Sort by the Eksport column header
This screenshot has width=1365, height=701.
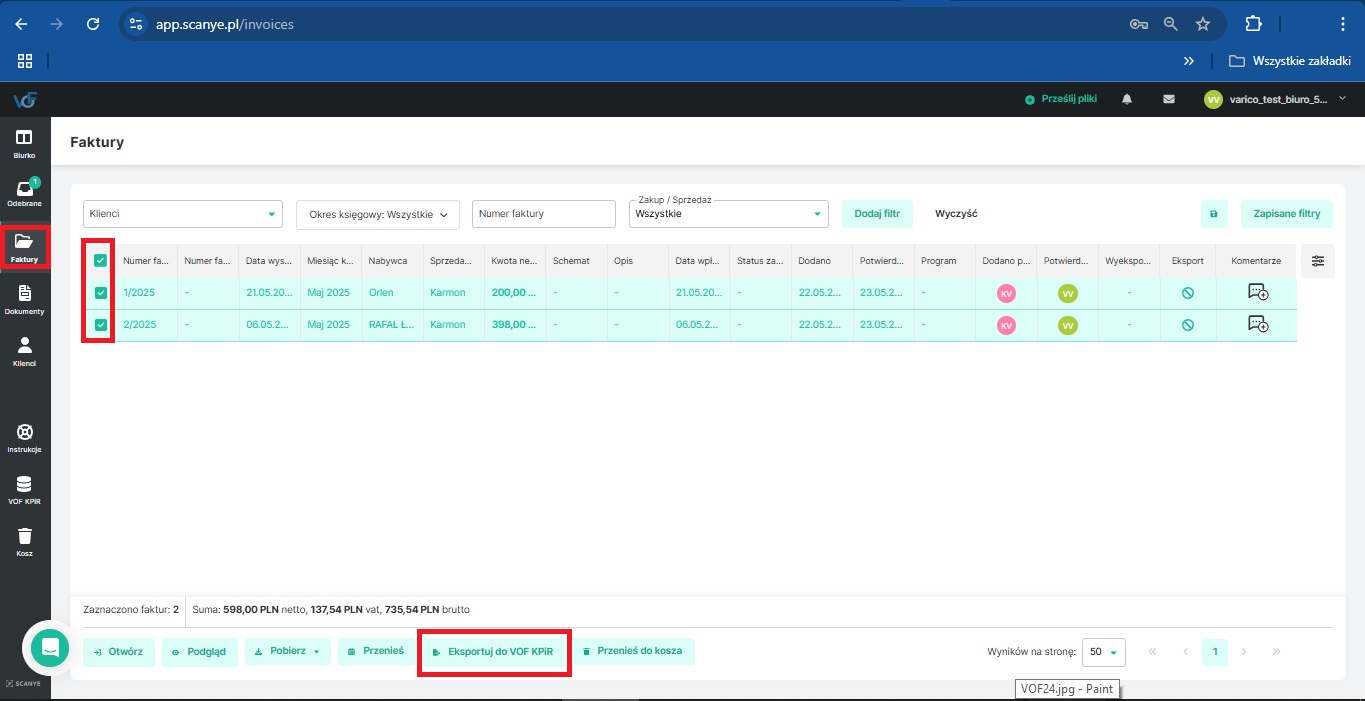(1187, 260)
